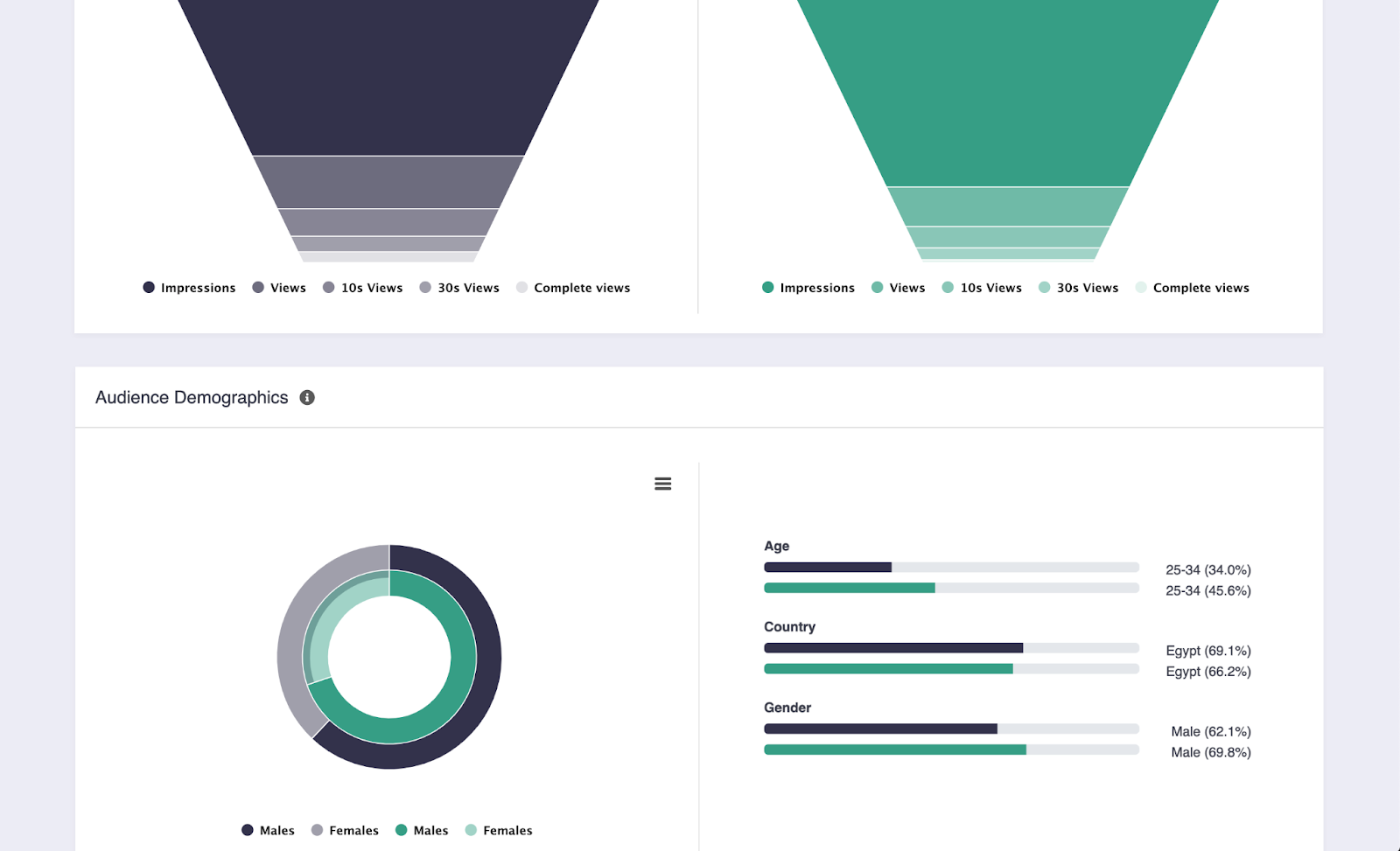Click the green Male (69.8%) gender bar
The width and height of the screenshot is (1400, 851).
tap(895, 750)
